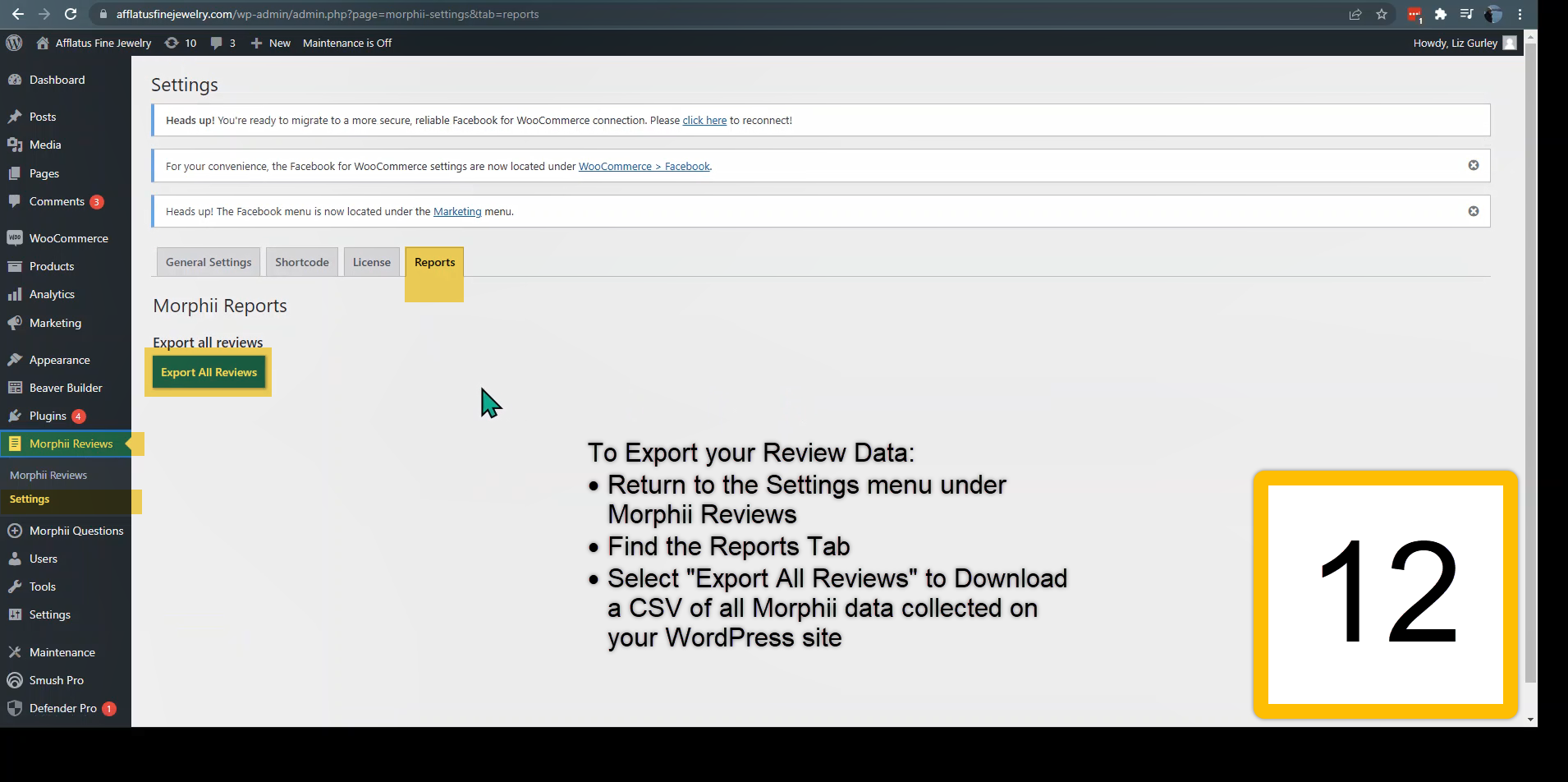
Task: Open Morphii Reviews submenu link
Action: click(48, 475)
